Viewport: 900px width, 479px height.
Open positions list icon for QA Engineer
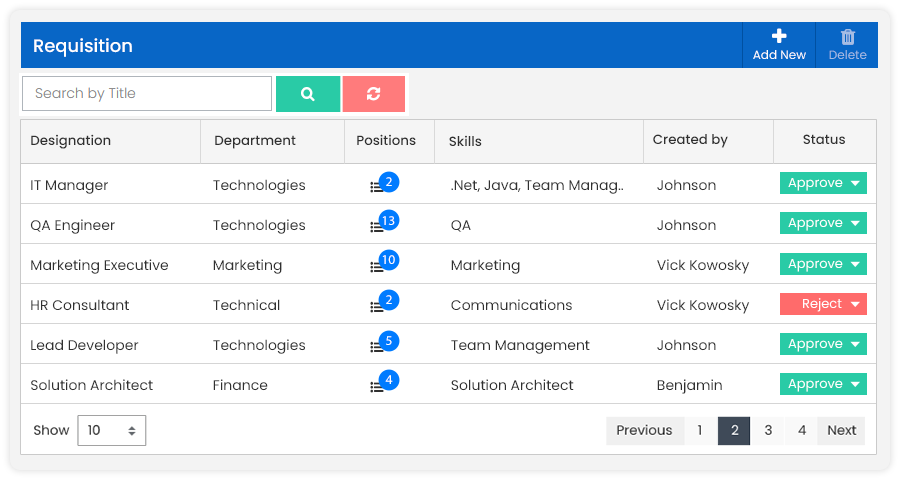[377, 227]
